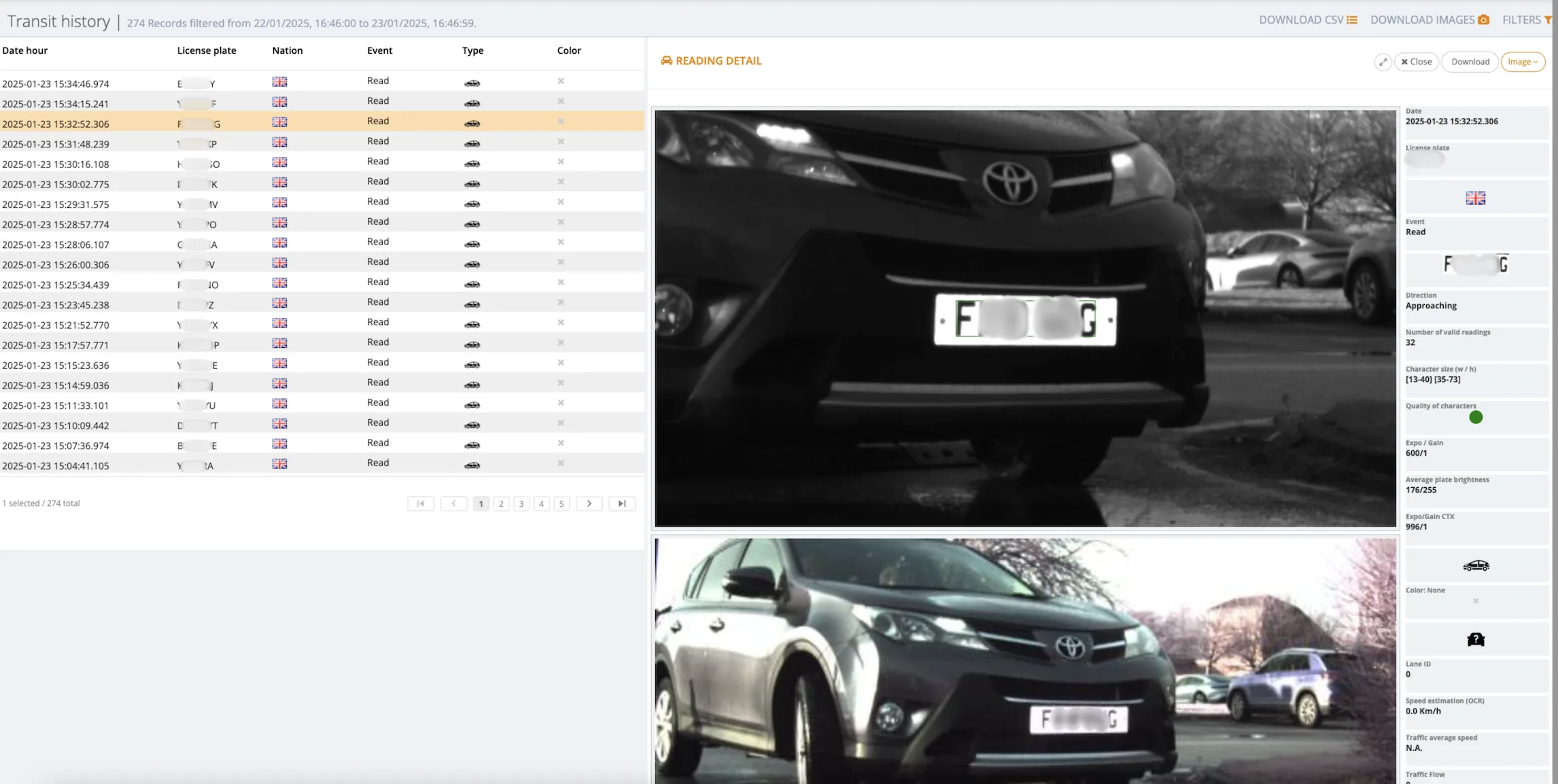Click the vehicle type car icon in detail sidebar
This screenshot has width=1558, height=784.
(1476, 565)
